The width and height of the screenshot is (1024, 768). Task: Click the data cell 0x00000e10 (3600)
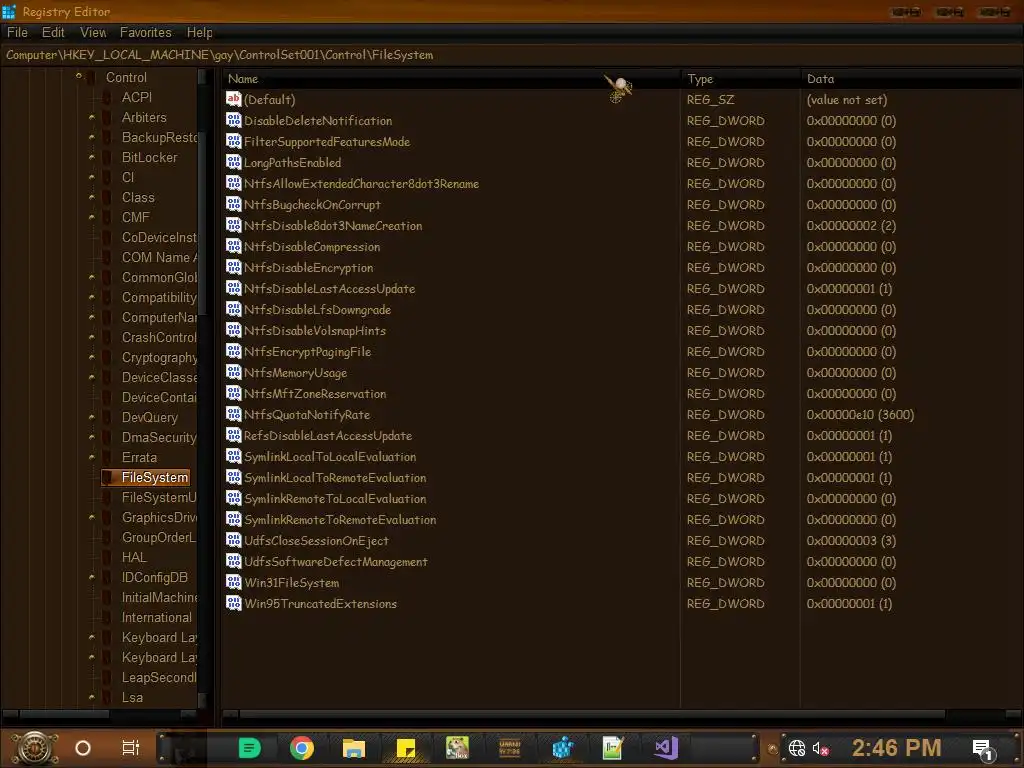(x=860, y=415)
